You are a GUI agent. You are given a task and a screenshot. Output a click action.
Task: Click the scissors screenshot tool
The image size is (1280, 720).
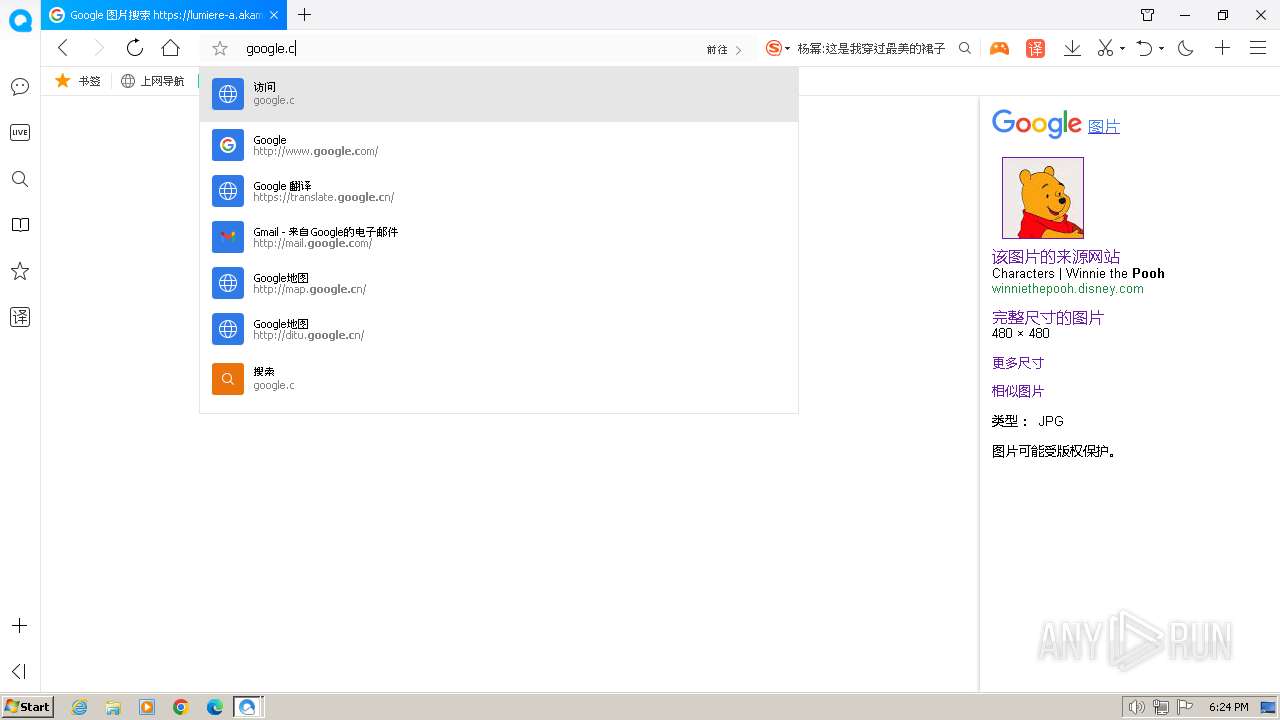coord(1104,48)
